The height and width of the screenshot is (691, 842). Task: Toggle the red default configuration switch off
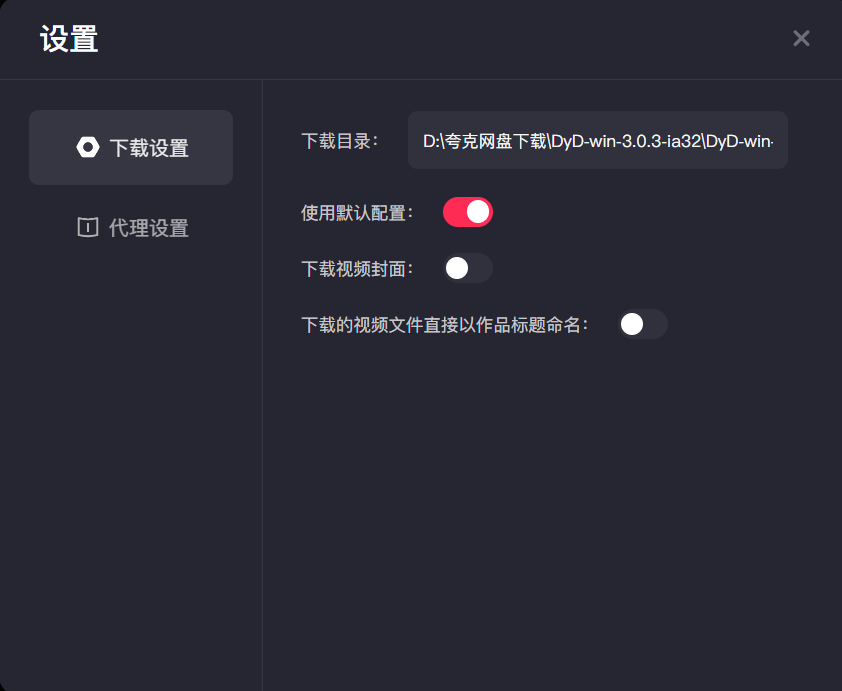[x=467, y=212]
